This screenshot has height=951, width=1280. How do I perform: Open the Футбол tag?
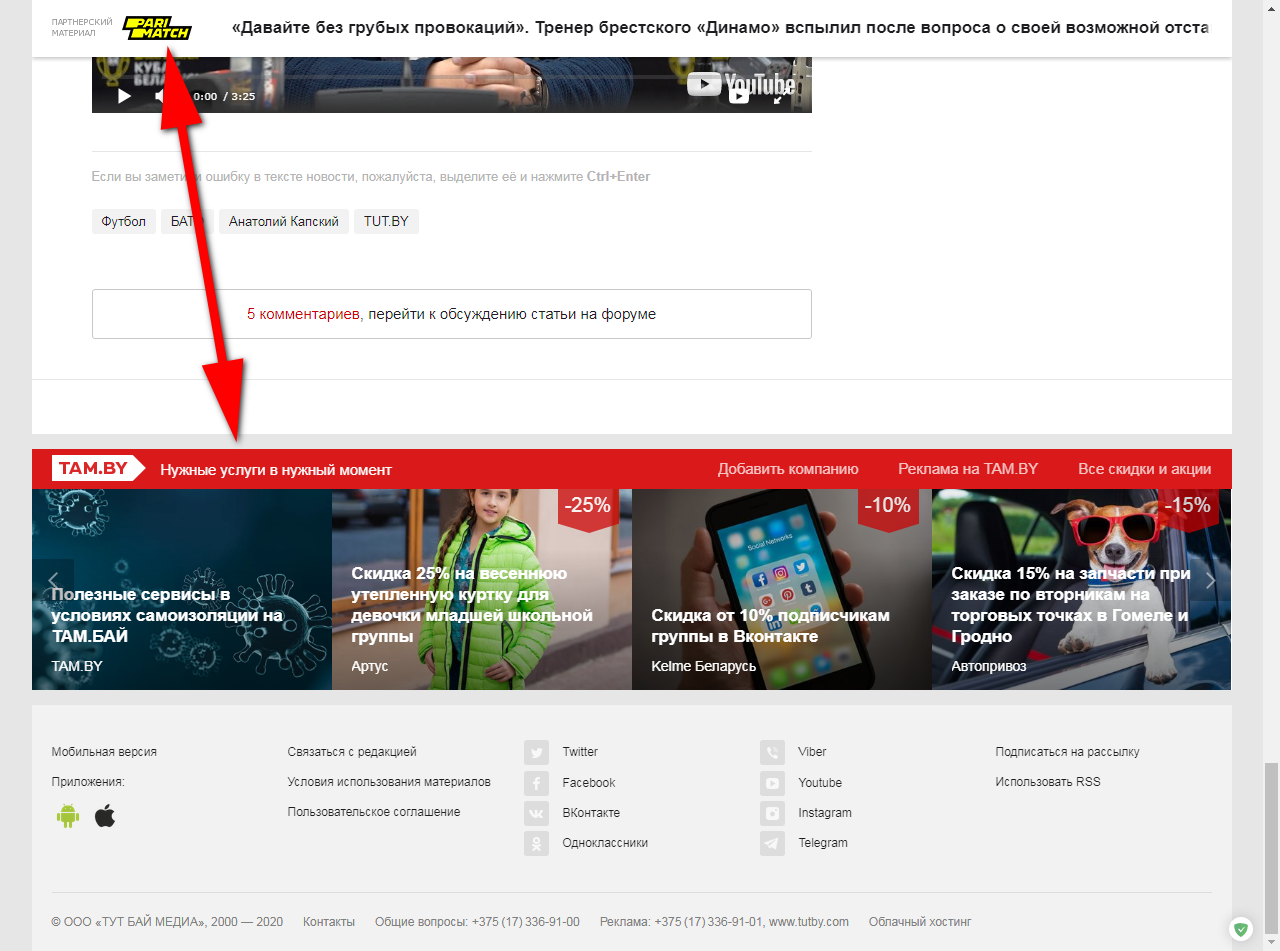[124, 222]
